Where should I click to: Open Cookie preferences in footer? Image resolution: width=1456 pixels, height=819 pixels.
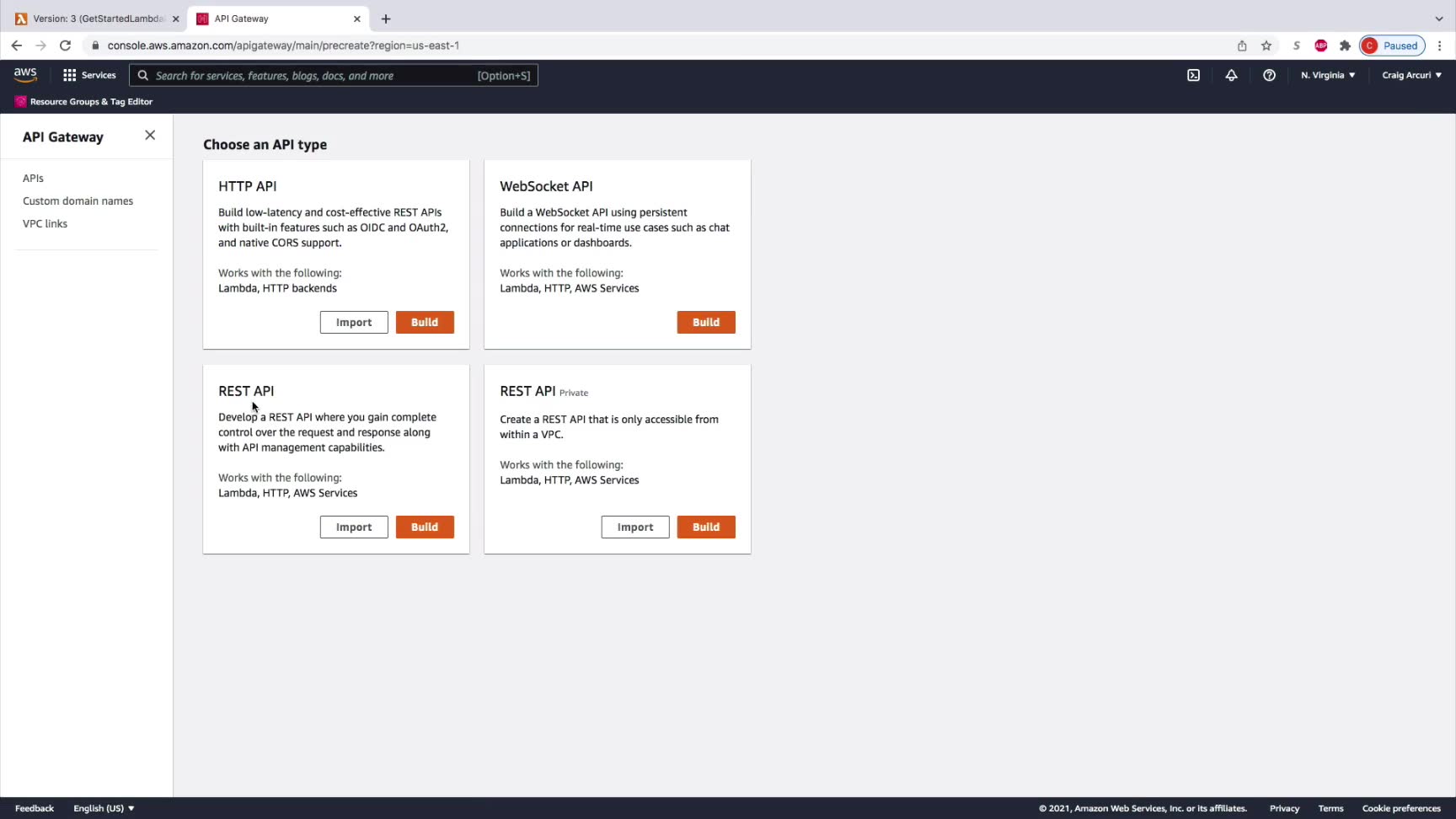1401,808
